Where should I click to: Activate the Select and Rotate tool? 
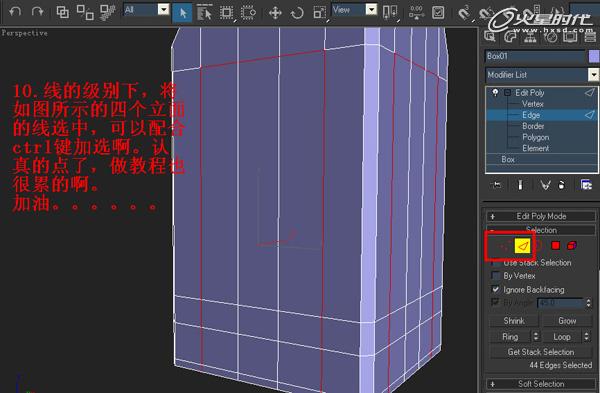[297, 13]
